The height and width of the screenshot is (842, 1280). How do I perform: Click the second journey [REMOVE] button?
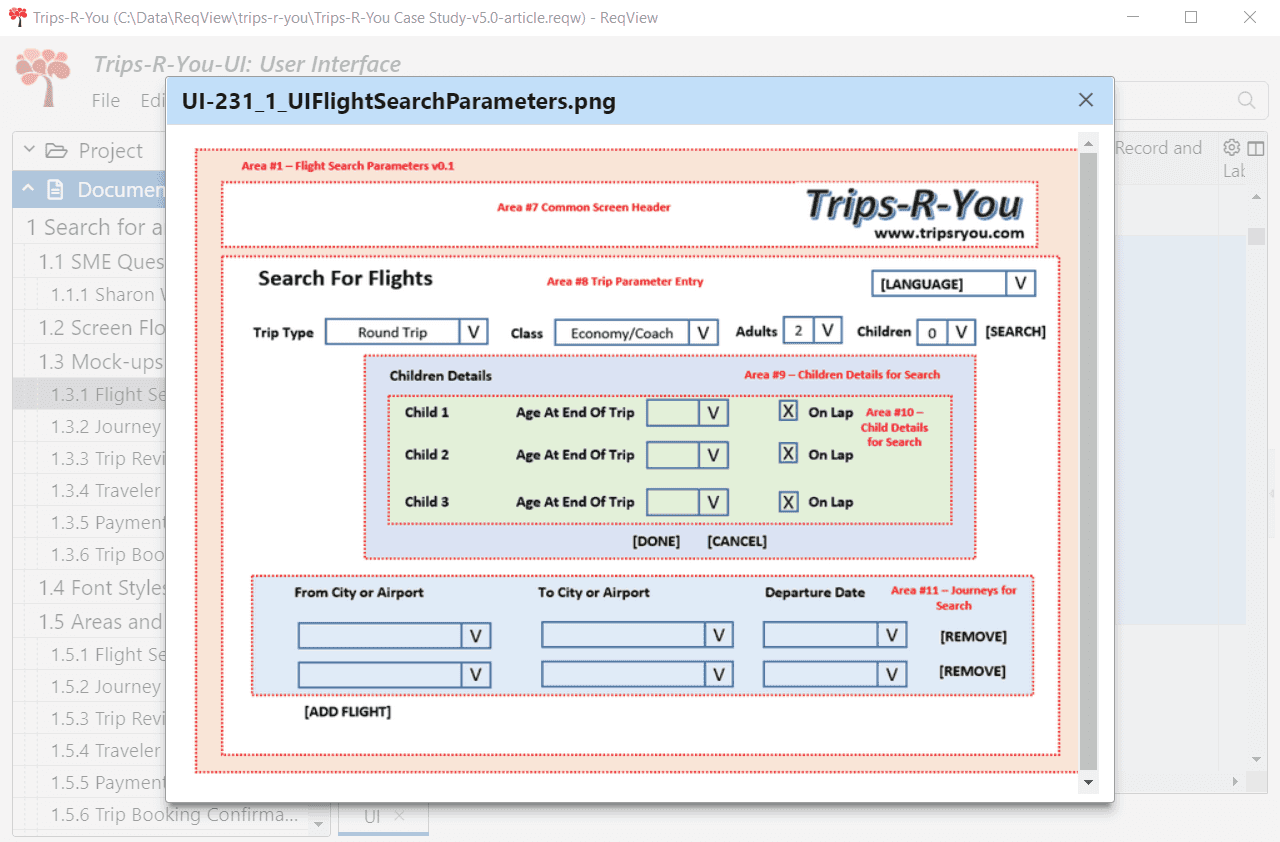pos(973,672)
